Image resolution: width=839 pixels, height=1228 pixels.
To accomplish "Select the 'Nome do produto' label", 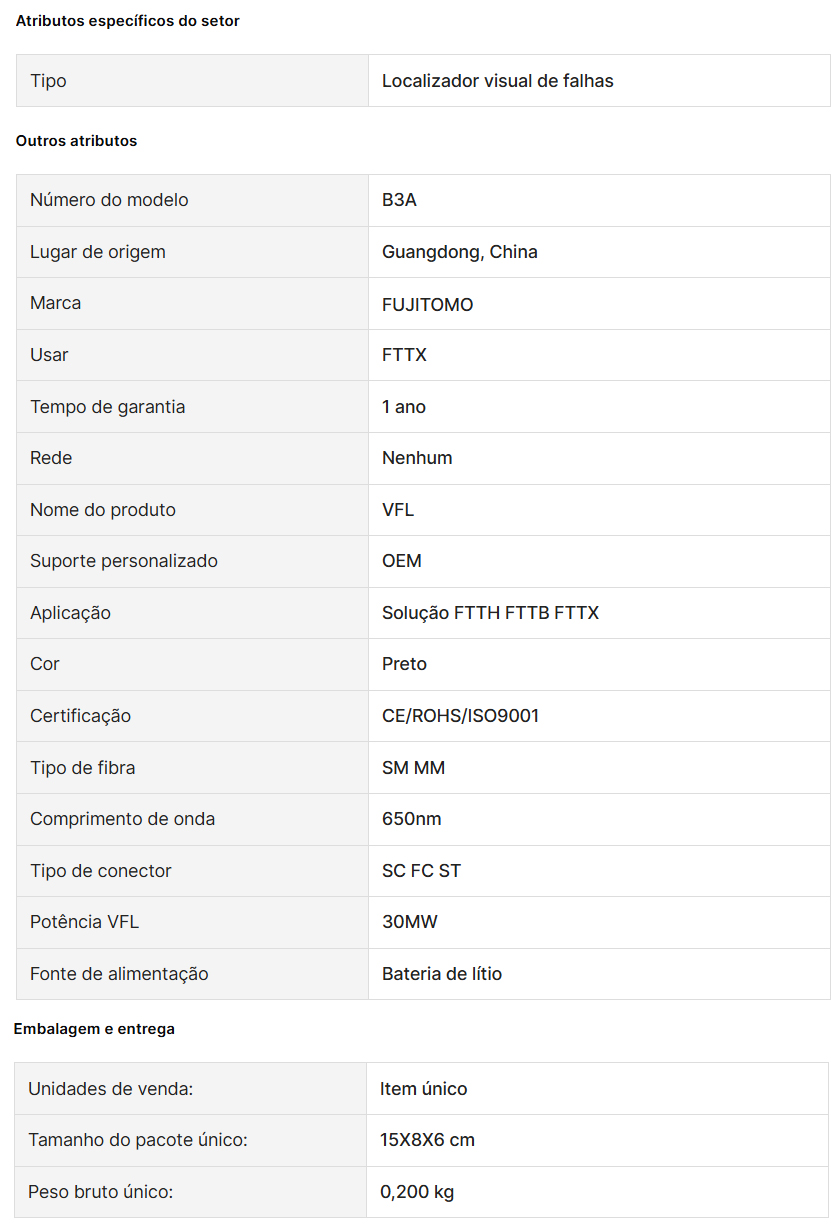I will (x=103, y=510).
